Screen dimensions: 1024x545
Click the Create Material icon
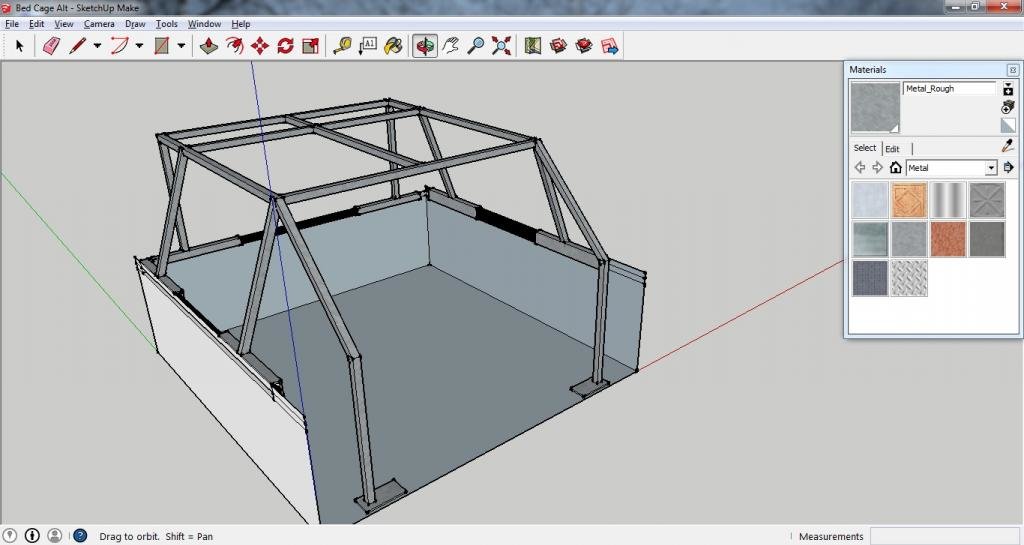pyautogui.click(x=1008, y=106)
